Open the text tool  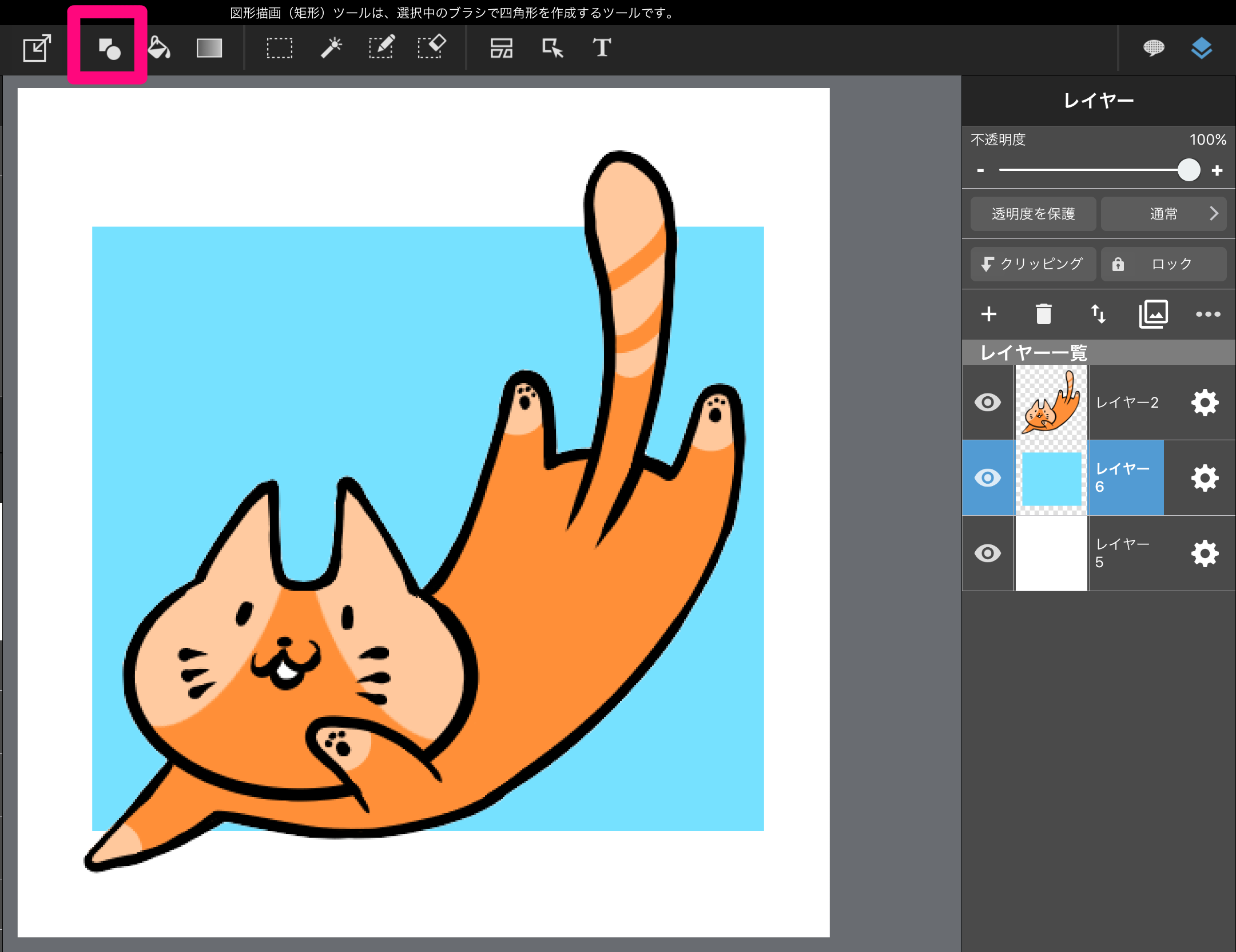click(x=602, y=48)
